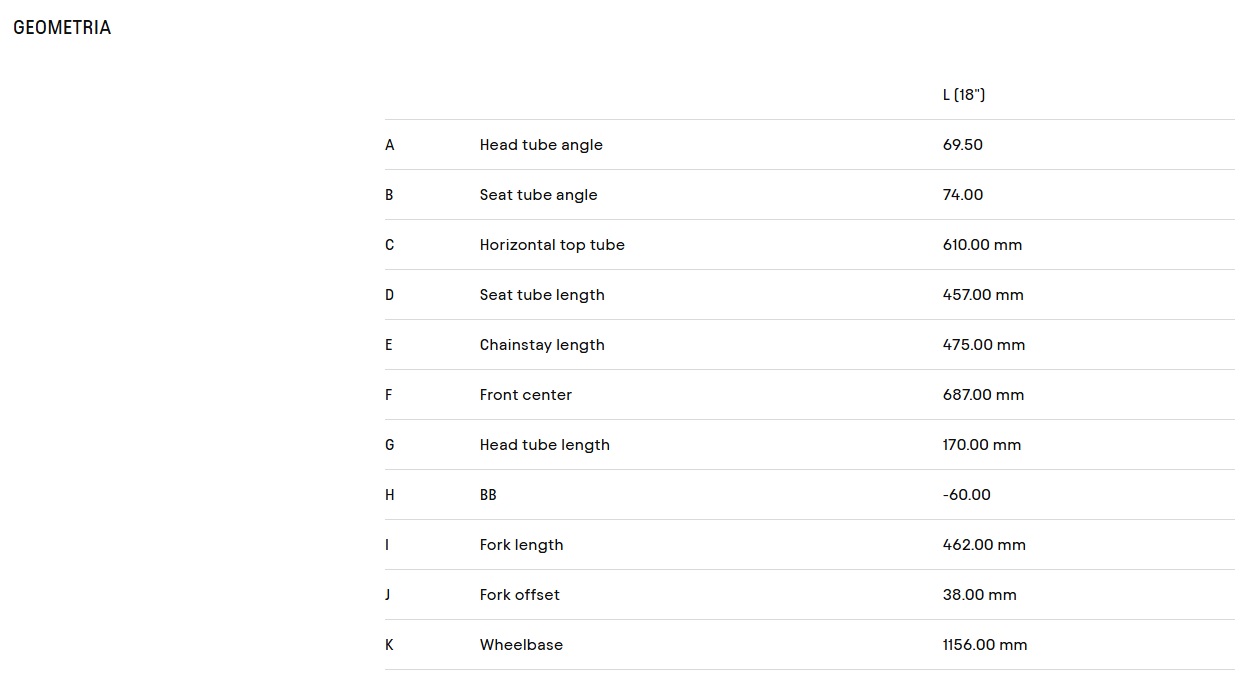This screenshot has width=1253, height=693.
Task: Click the -60.00 BB value
Action: [967, 495]
